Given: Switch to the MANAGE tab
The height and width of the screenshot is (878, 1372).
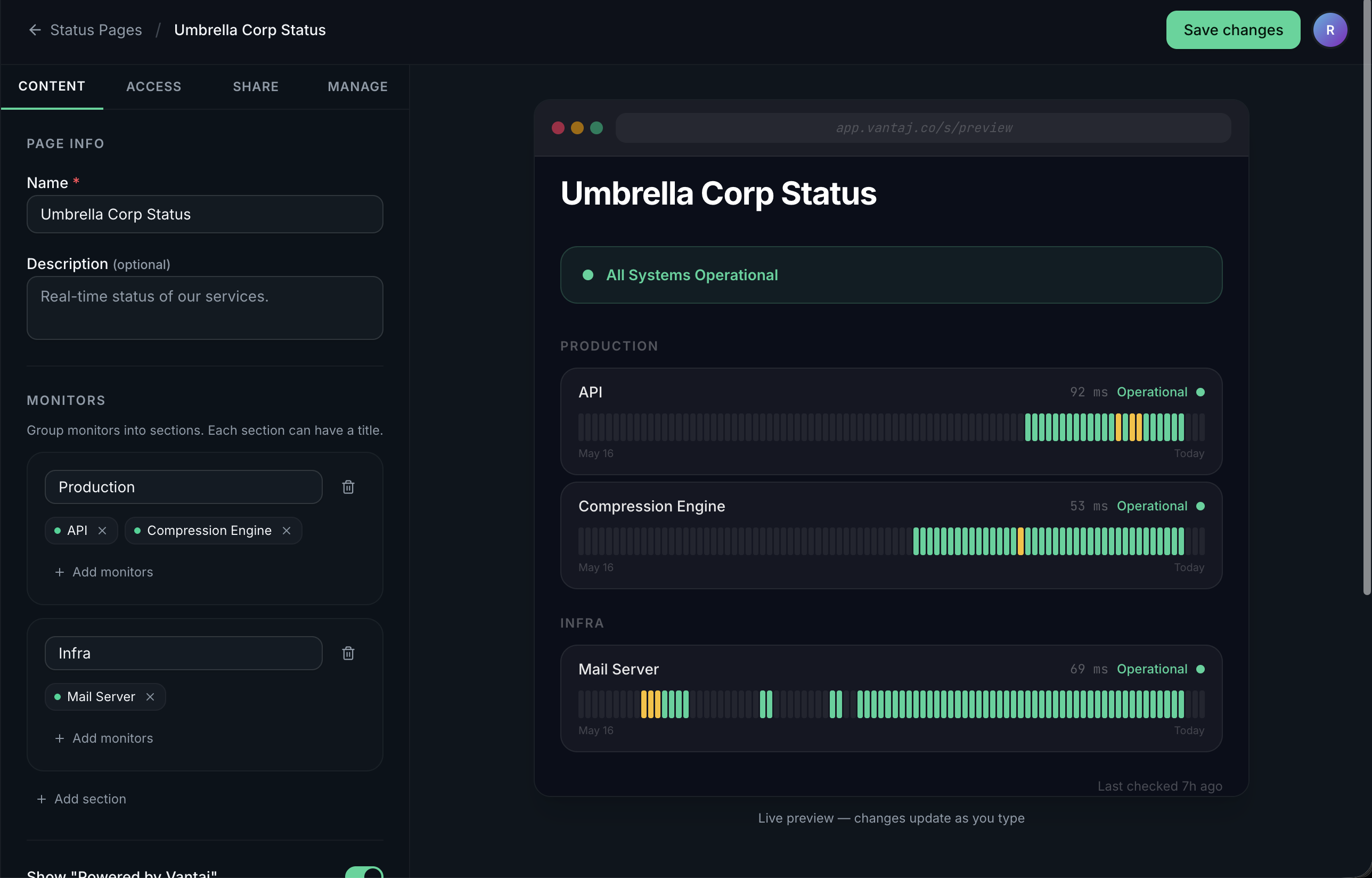Looking at the screenshot, I should (357, 86).
